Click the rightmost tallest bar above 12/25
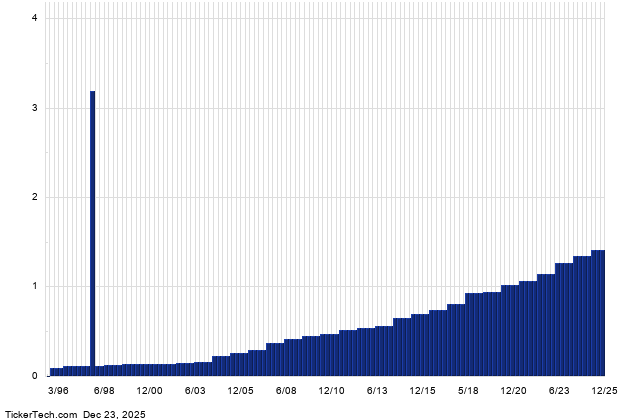This screenshot has height=420, width=640. (x=598, y=312)
